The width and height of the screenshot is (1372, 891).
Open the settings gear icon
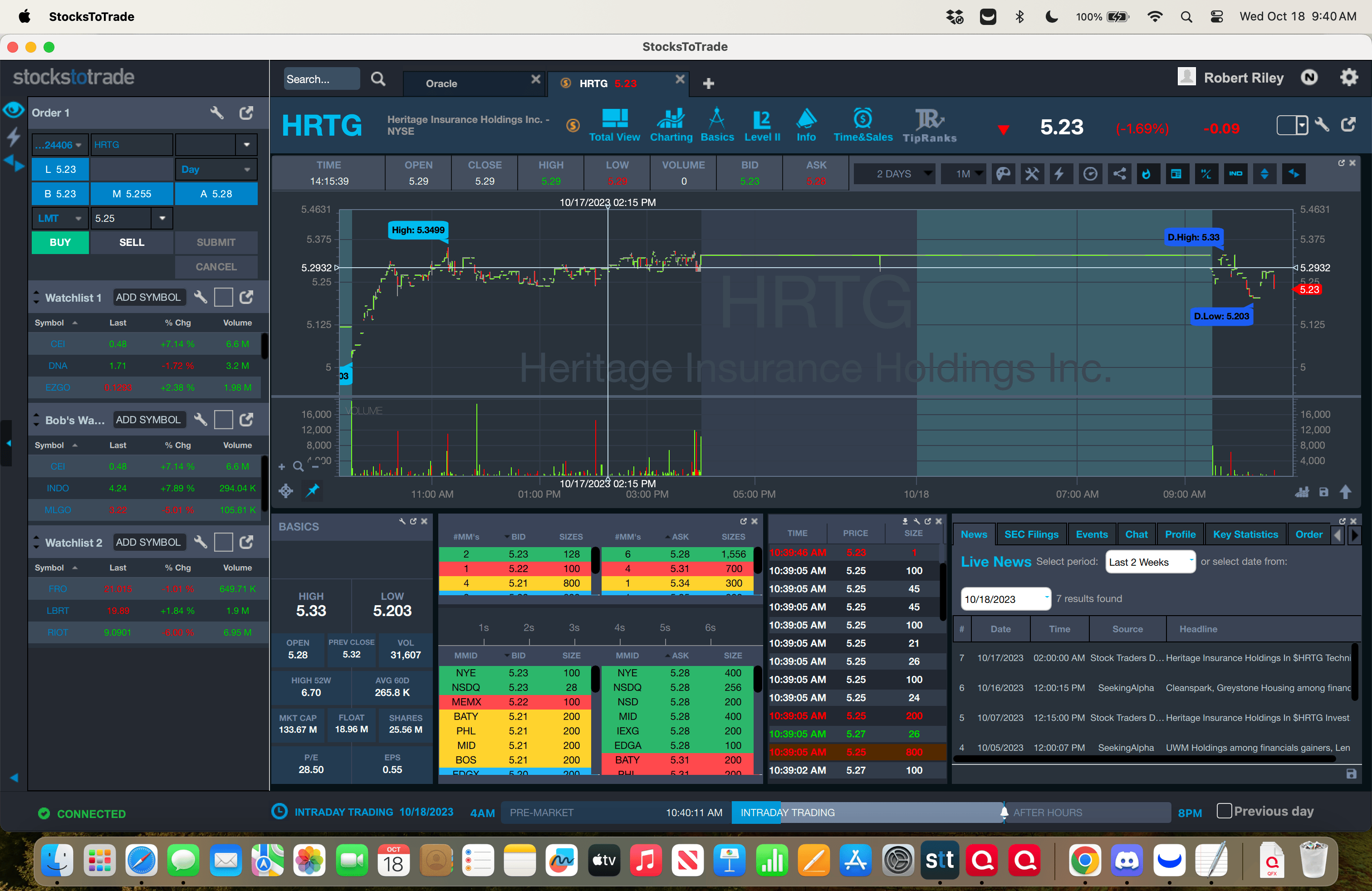[1348, 77]
